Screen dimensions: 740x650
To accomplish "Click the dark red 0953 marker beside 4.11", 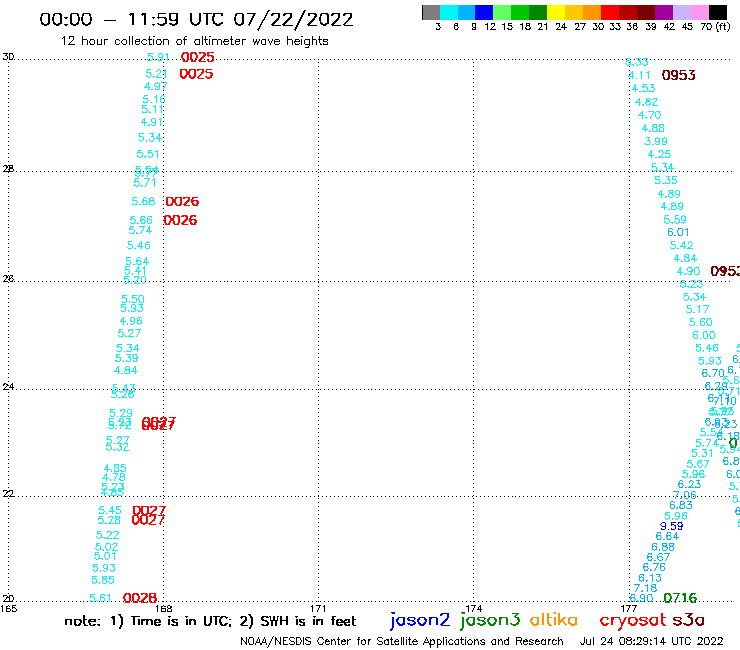I will click(679, 76).
